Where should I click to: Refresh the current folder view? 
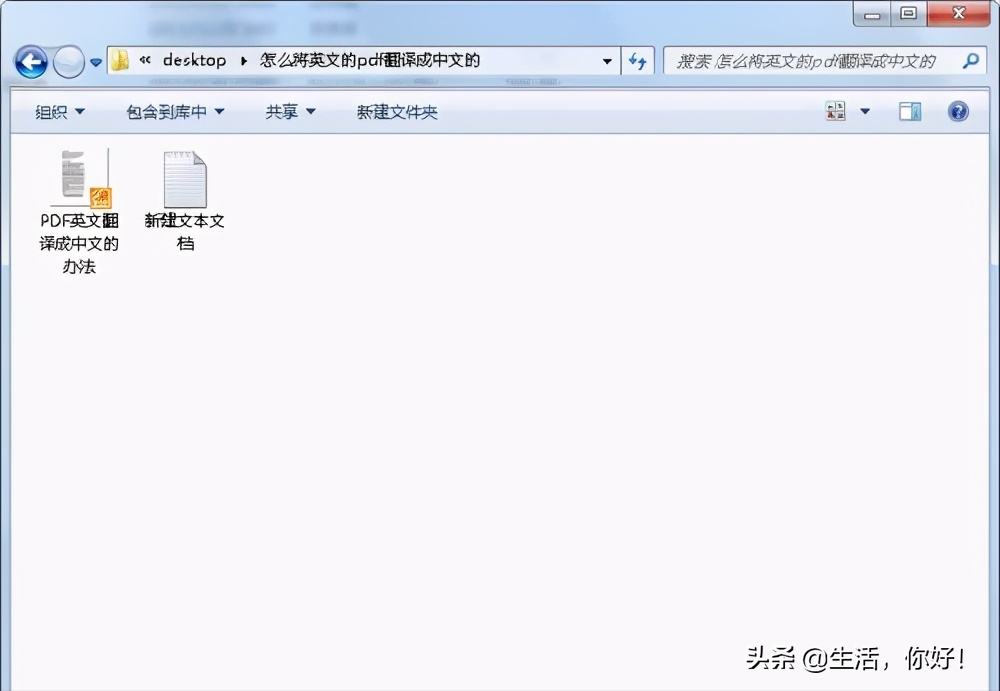[x=637, y=61]
